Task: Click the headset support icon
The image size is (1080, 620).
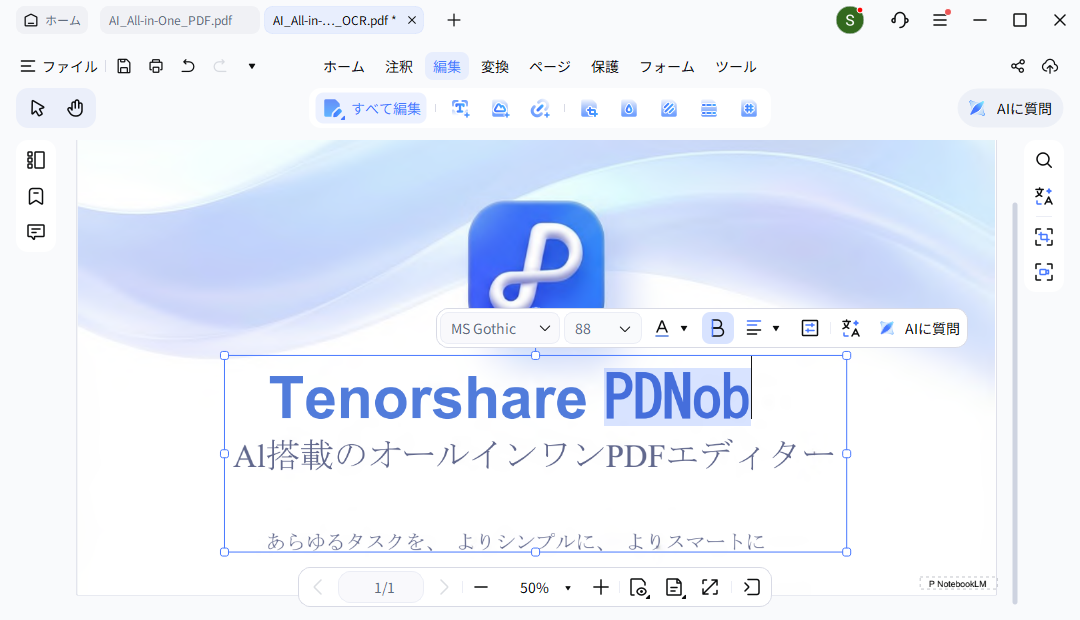Action: 900,20
